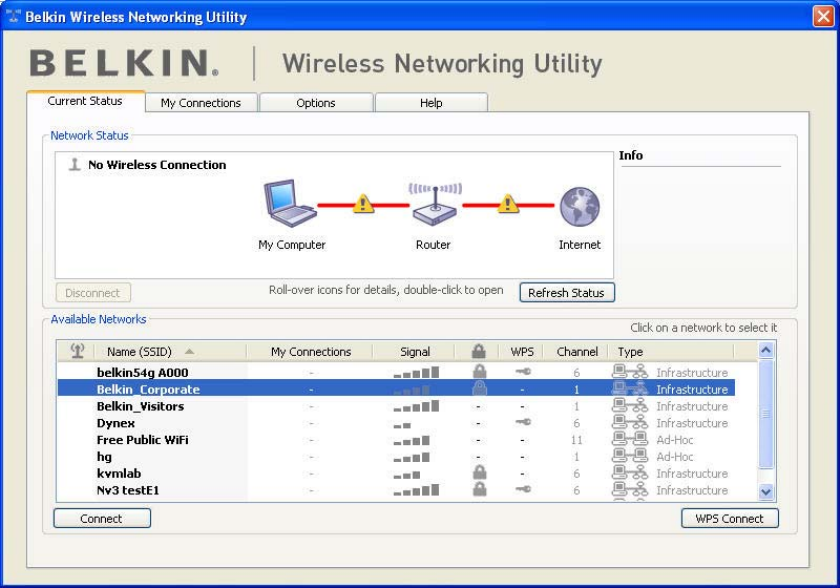Click the Disconnect button
The width and height of the screenshot is (840, 588).
click(x=93, y=292)
